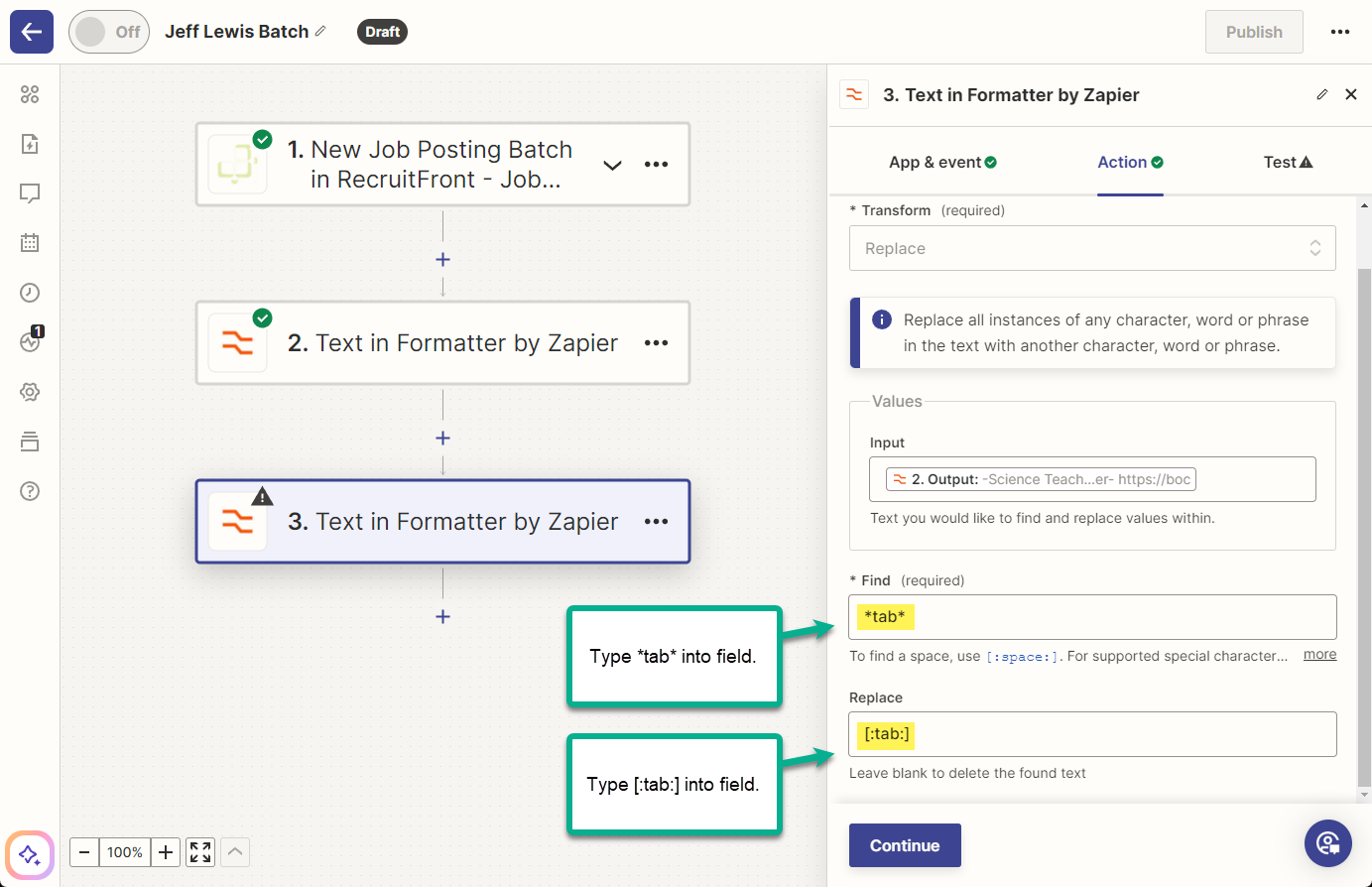Screen dimensions: 1372x887
Task: Zoom out with the minus button
Action: [84, 852]
